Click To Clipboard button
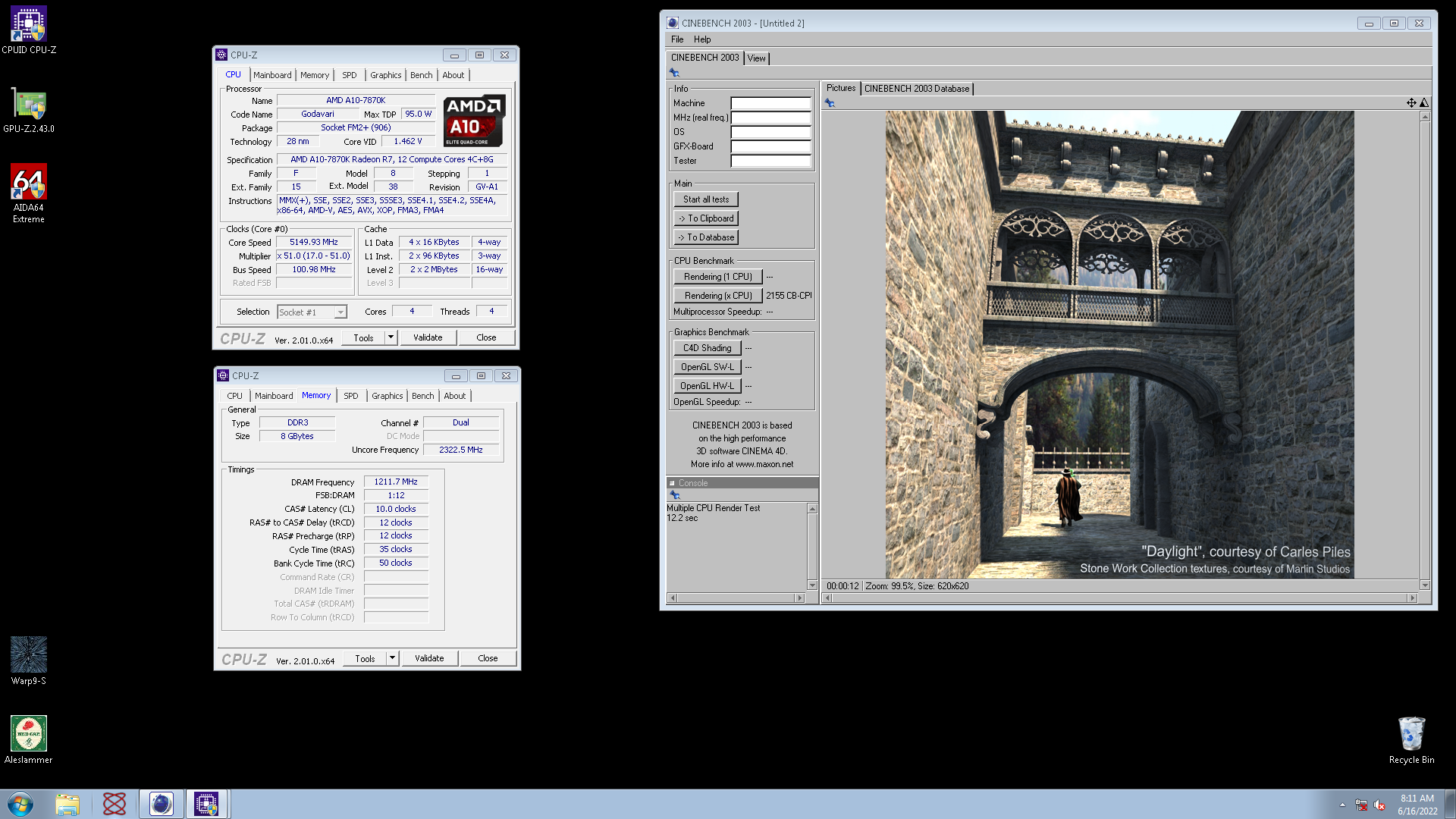Viewport: 1456px width, 819px height. pos(706,218)
